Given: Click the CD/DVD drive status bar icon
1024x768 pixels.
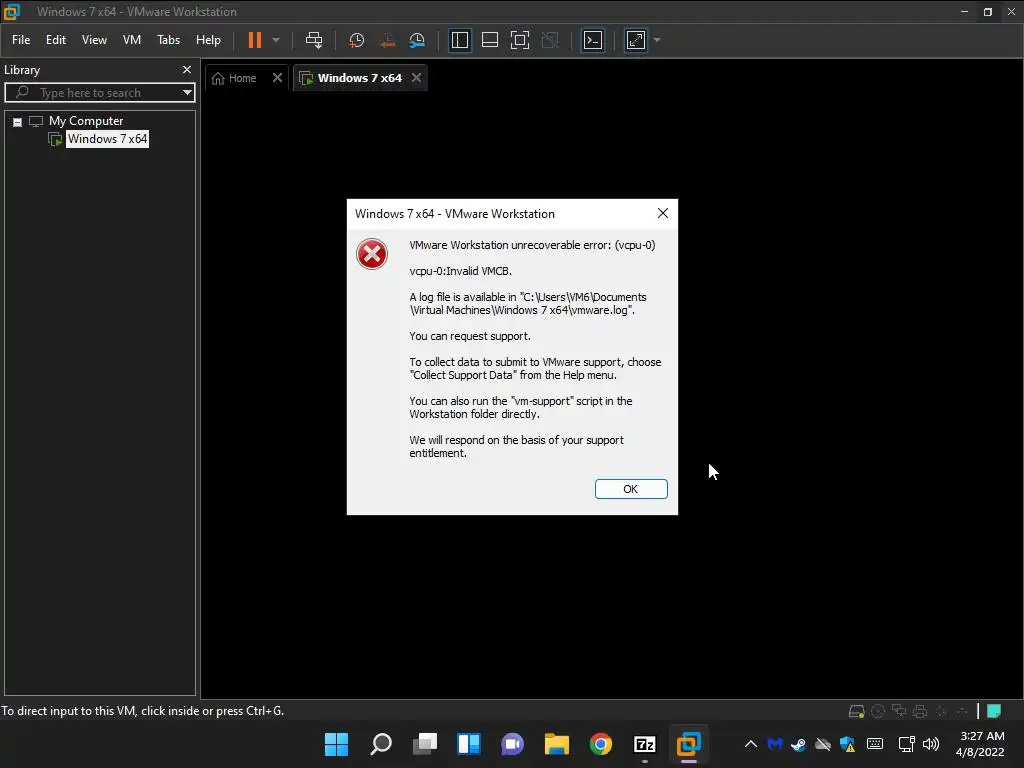Looking at the screenshot, I should 878,711.
